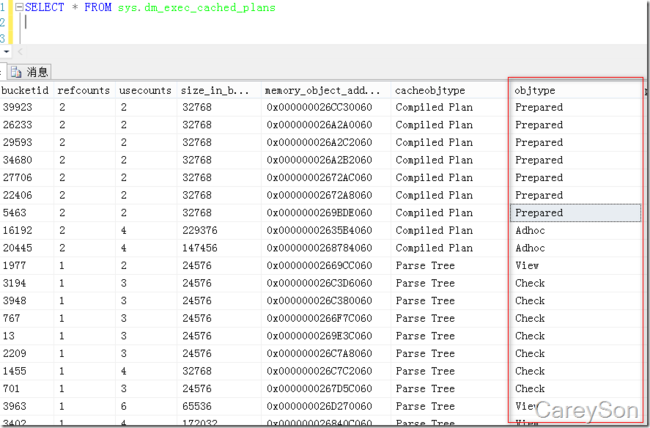Click the refcounts column header

click(x=83, y=90)
